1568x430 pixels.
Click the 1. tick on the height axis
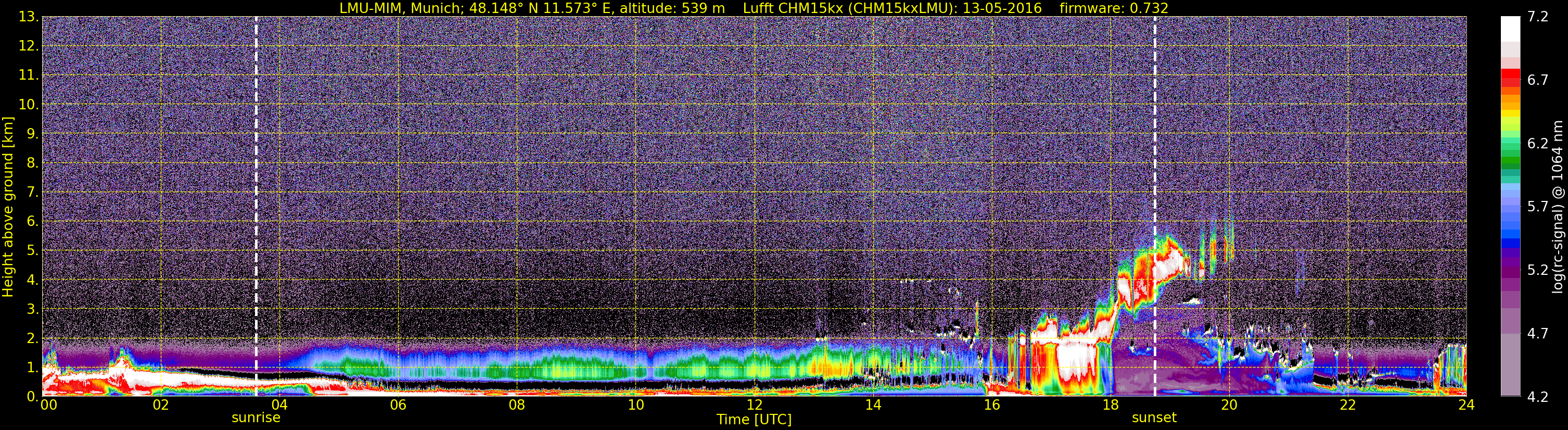[32, 367]
